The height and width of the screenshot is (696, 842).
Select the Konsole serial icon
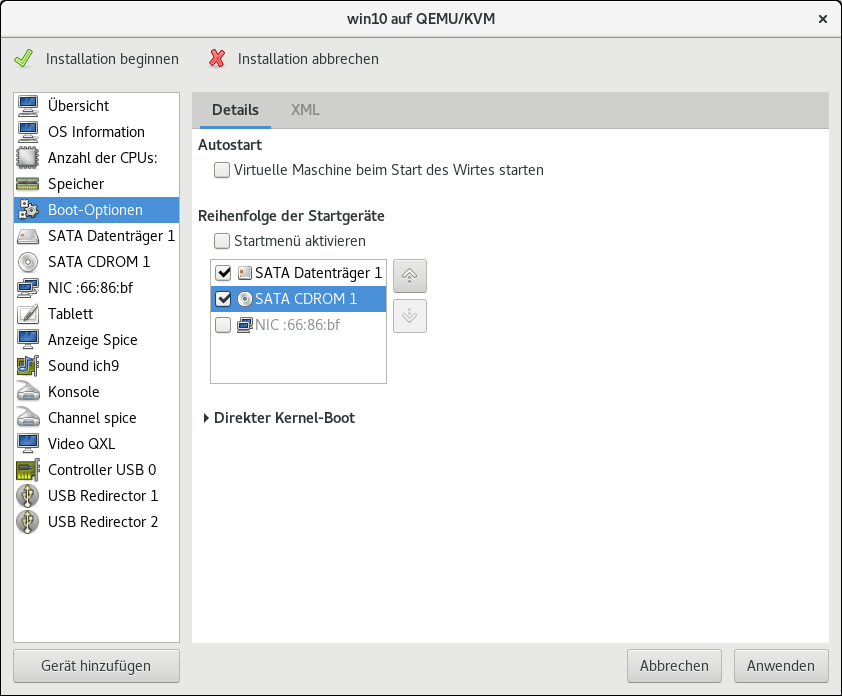(x=28, y=392)
